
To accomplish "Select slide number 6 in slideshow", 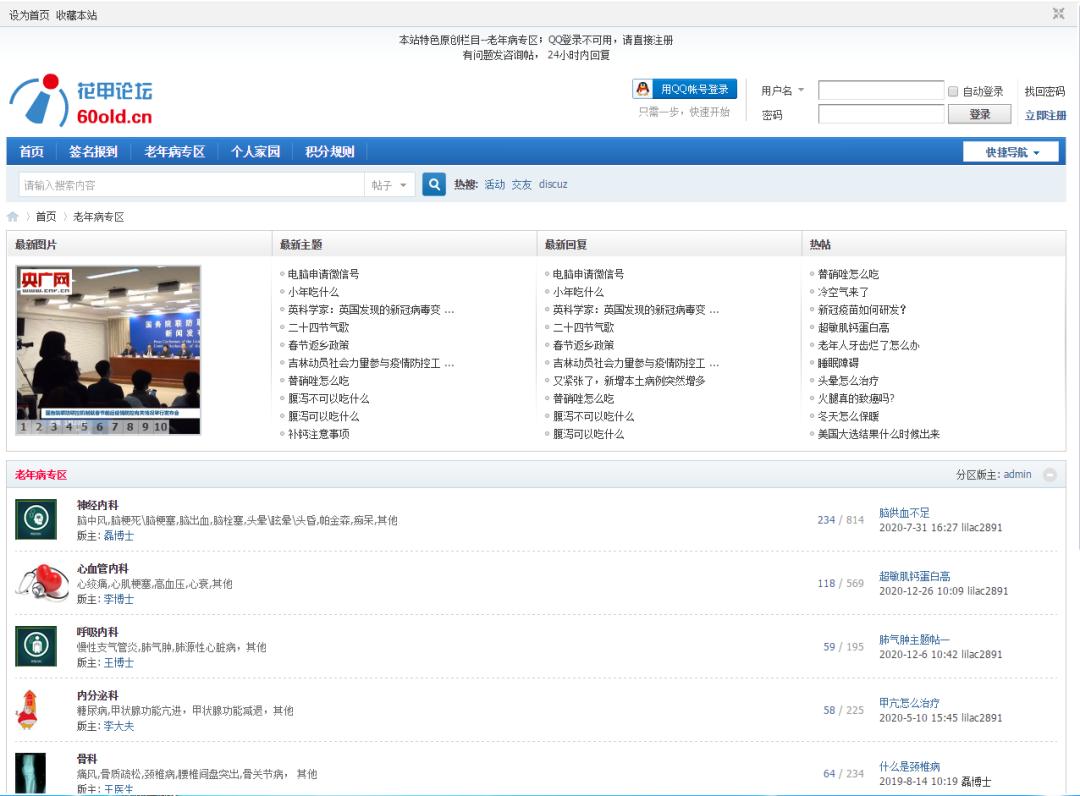I will point(99,427).
